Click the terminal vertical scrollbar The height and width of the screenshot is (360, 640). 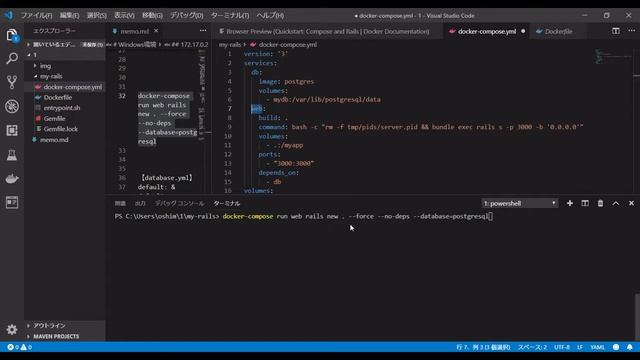(637, 317)
